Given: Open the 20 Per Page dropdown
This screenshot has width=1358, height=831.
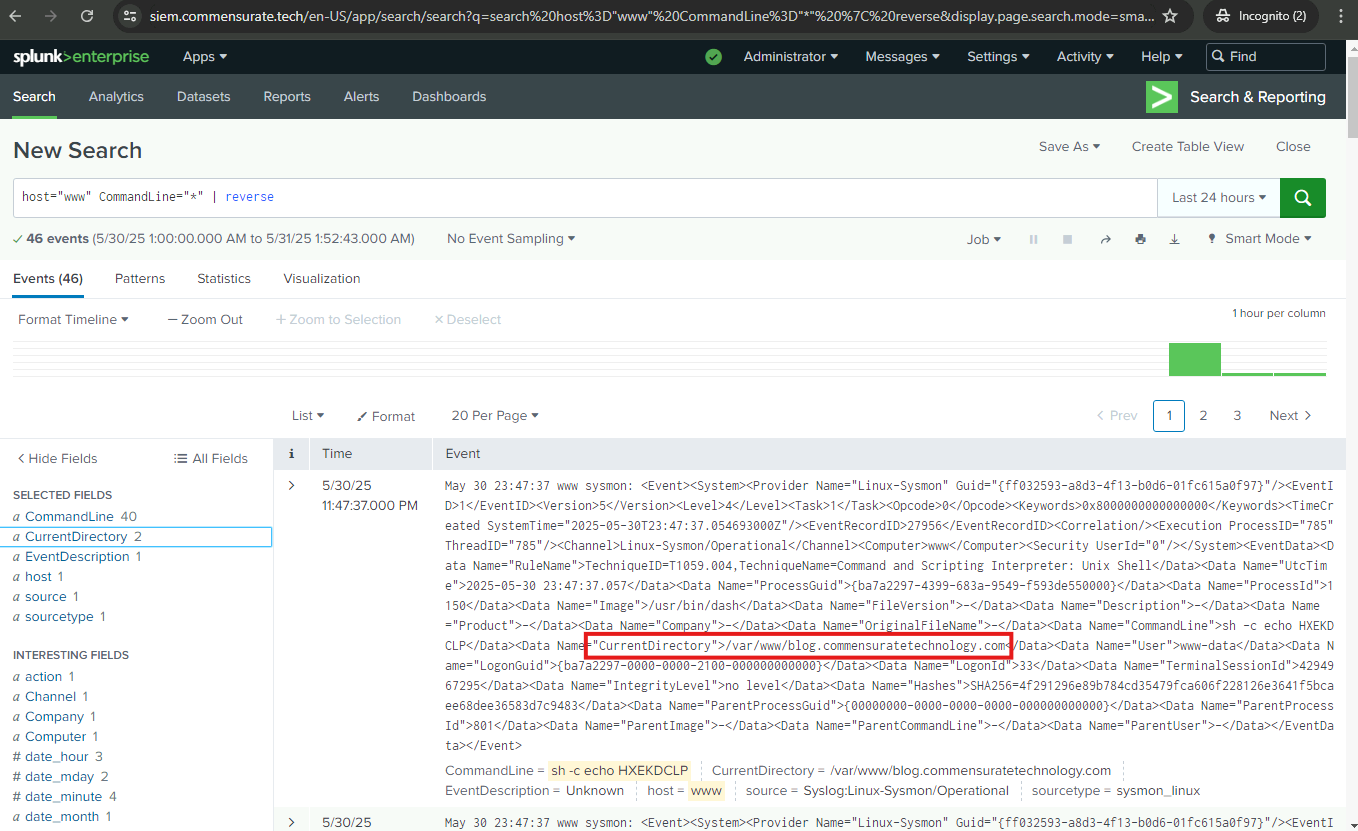Looking at the screenshot, I should coord(495,416).
